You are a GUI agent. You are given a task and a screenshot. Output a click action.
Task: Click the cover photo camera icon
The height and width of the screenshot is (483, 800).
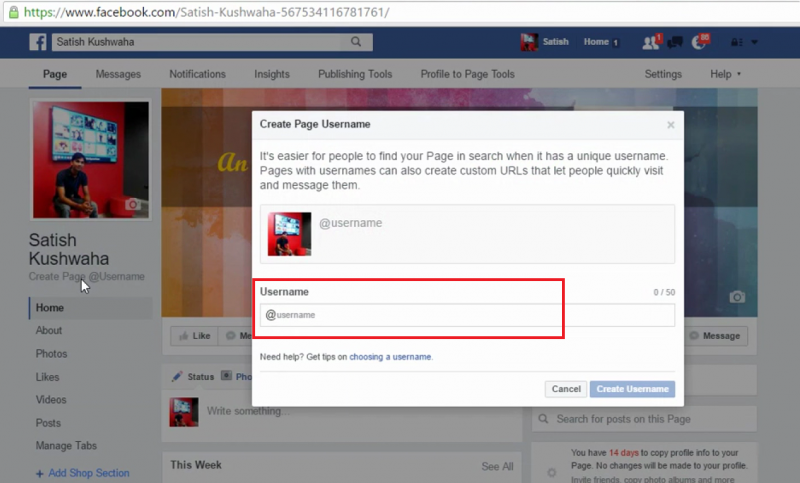[737, 297]
